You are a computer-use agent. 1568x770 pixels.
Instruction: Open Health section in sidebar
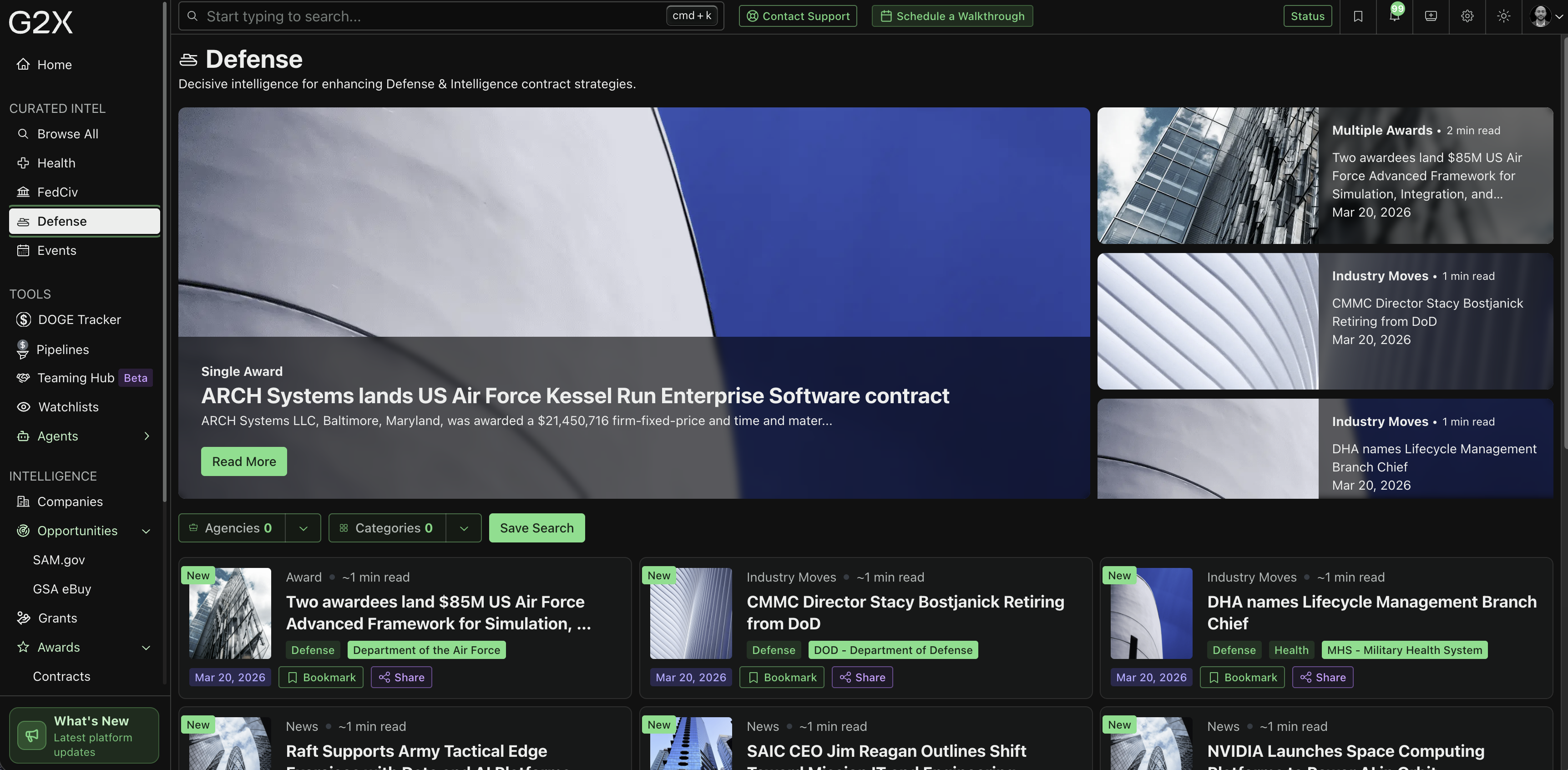(85, 163)
